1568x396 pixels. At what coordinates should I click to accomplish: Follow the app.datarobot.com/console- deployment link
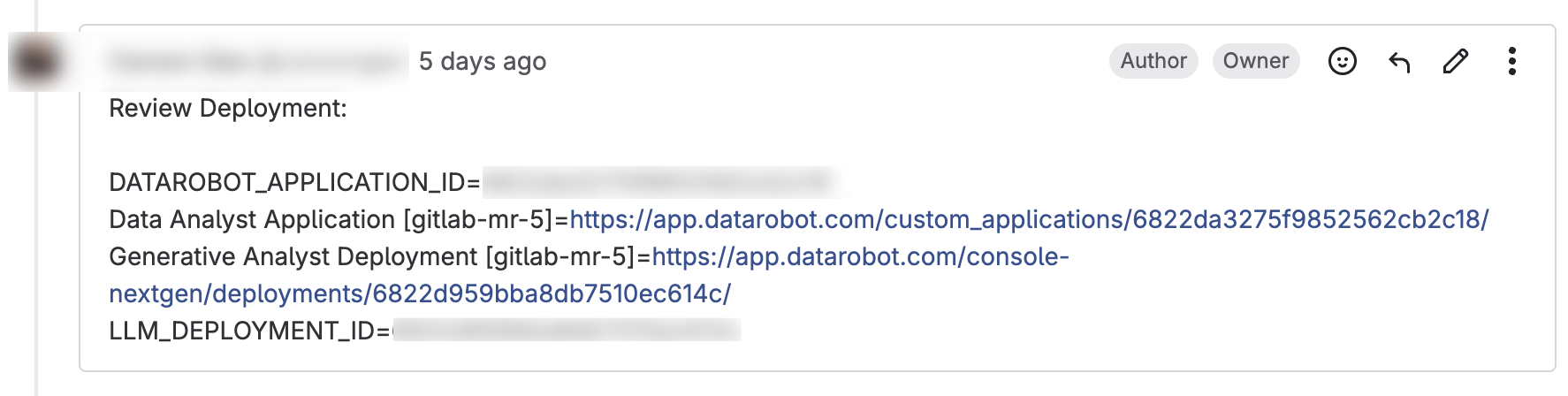click(860, 256)
